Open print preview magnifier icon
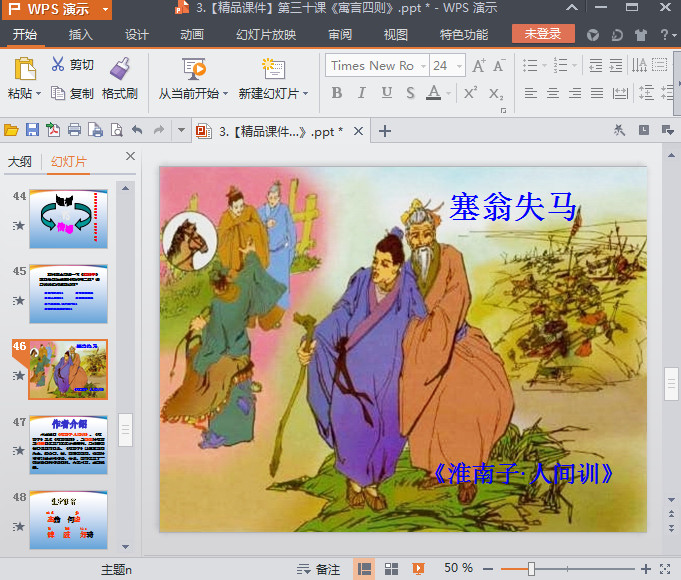The height and width of the screenshot is (580, 681). 116,130
